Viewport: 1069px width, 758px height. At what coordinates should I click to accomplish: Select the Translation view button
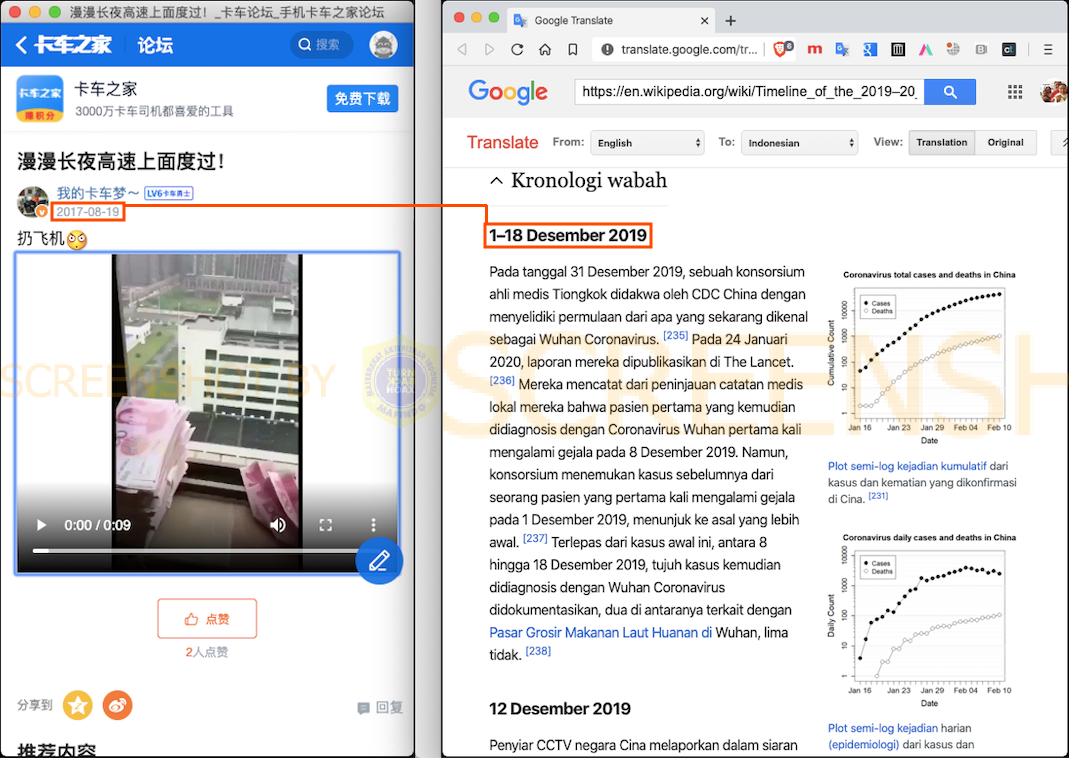[x=942, y=142]
